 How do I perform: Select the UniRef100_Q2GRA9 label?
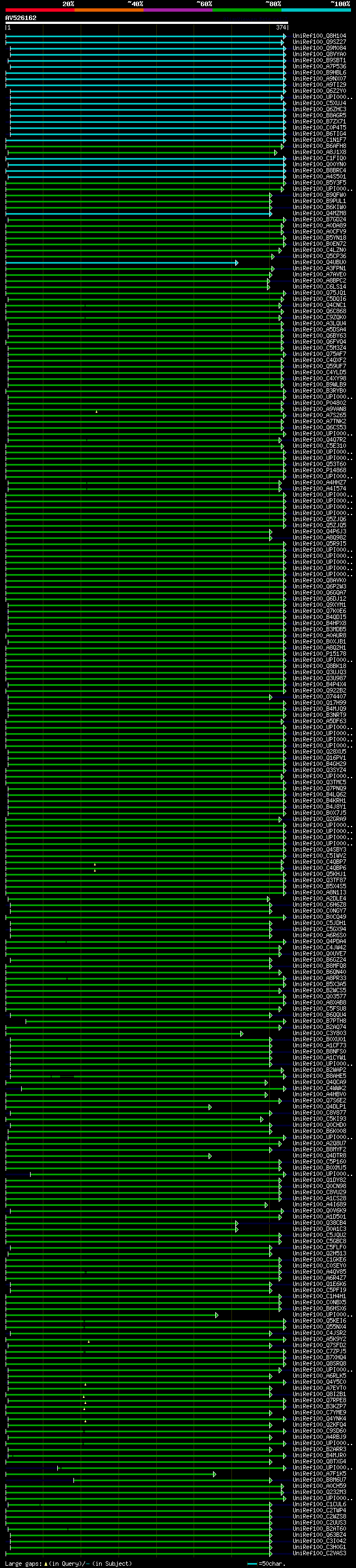(319, 819)
